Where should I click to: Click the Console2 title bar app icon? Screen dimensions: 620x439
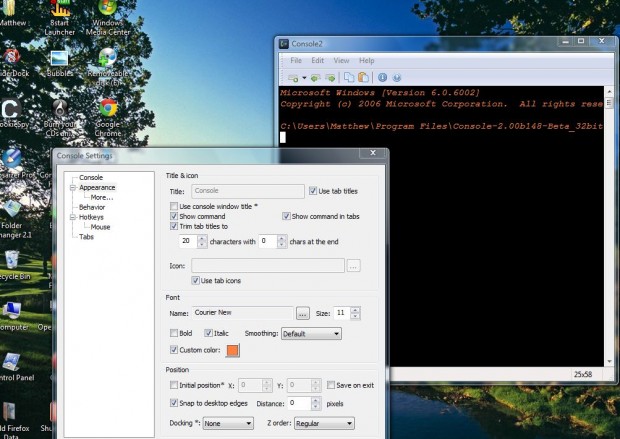(284, 44)
